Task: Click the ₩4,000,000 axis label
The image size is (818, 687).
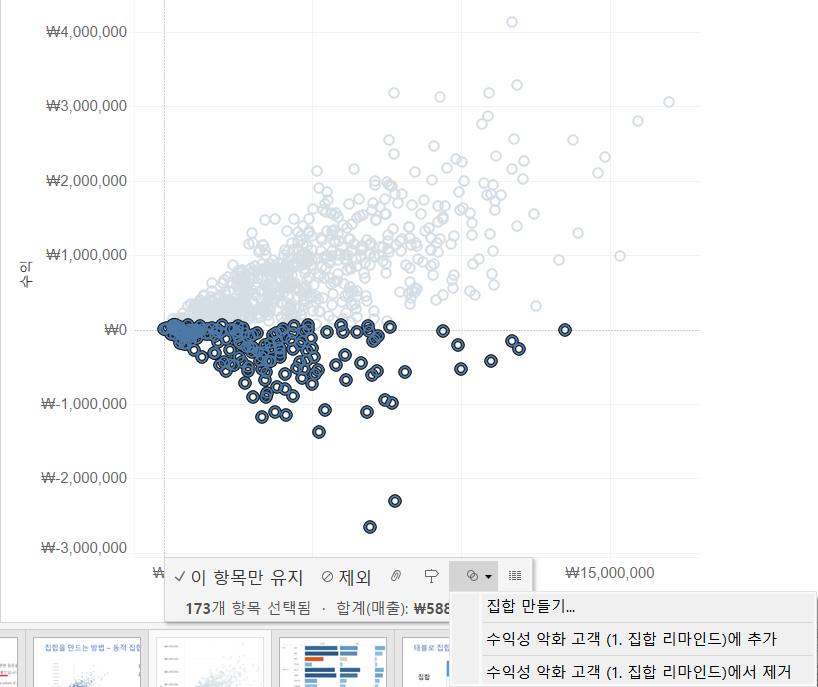Action: click(87, 32)
